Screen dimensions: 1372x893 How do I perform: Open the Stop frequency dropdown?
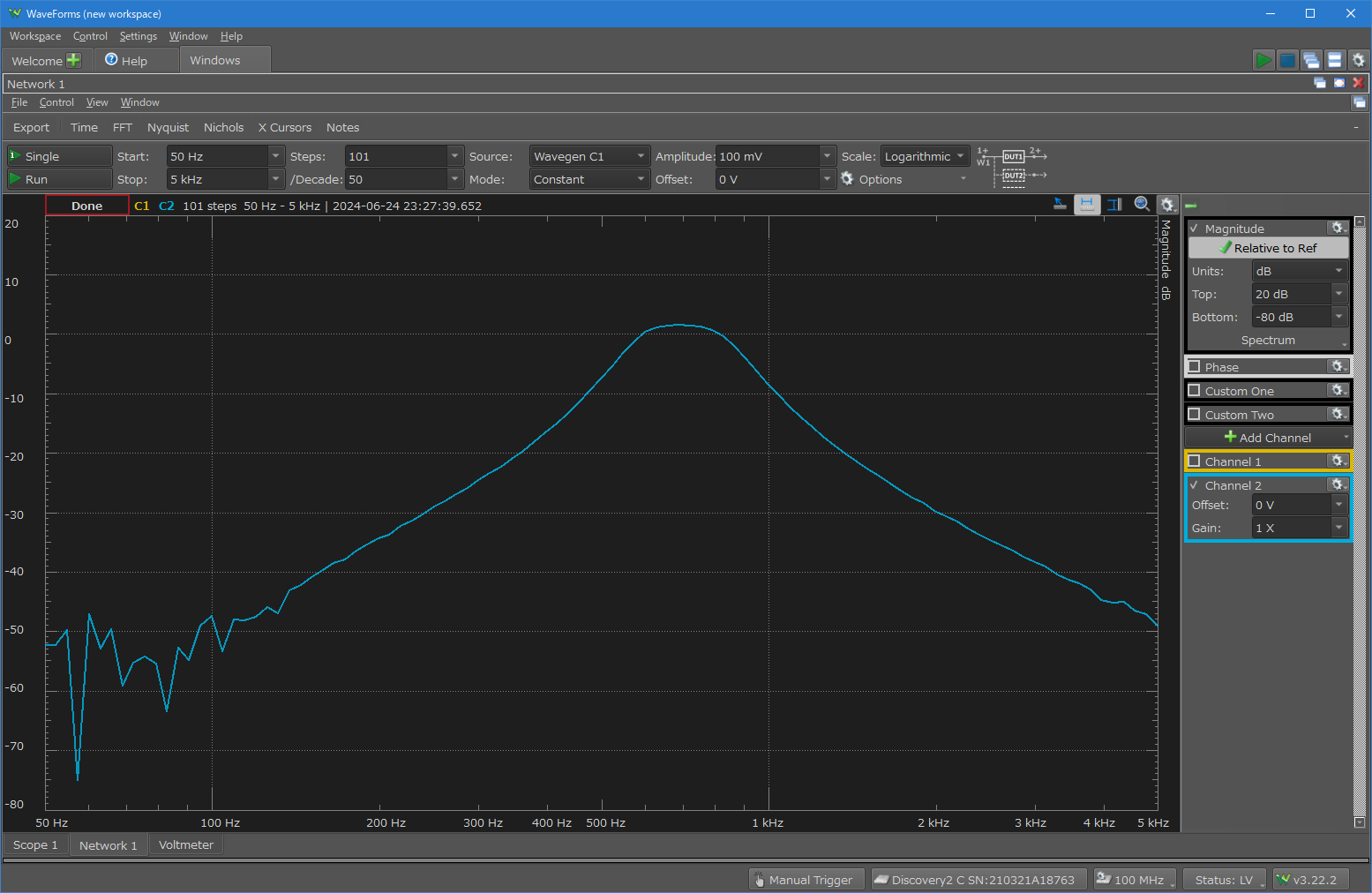276,179
